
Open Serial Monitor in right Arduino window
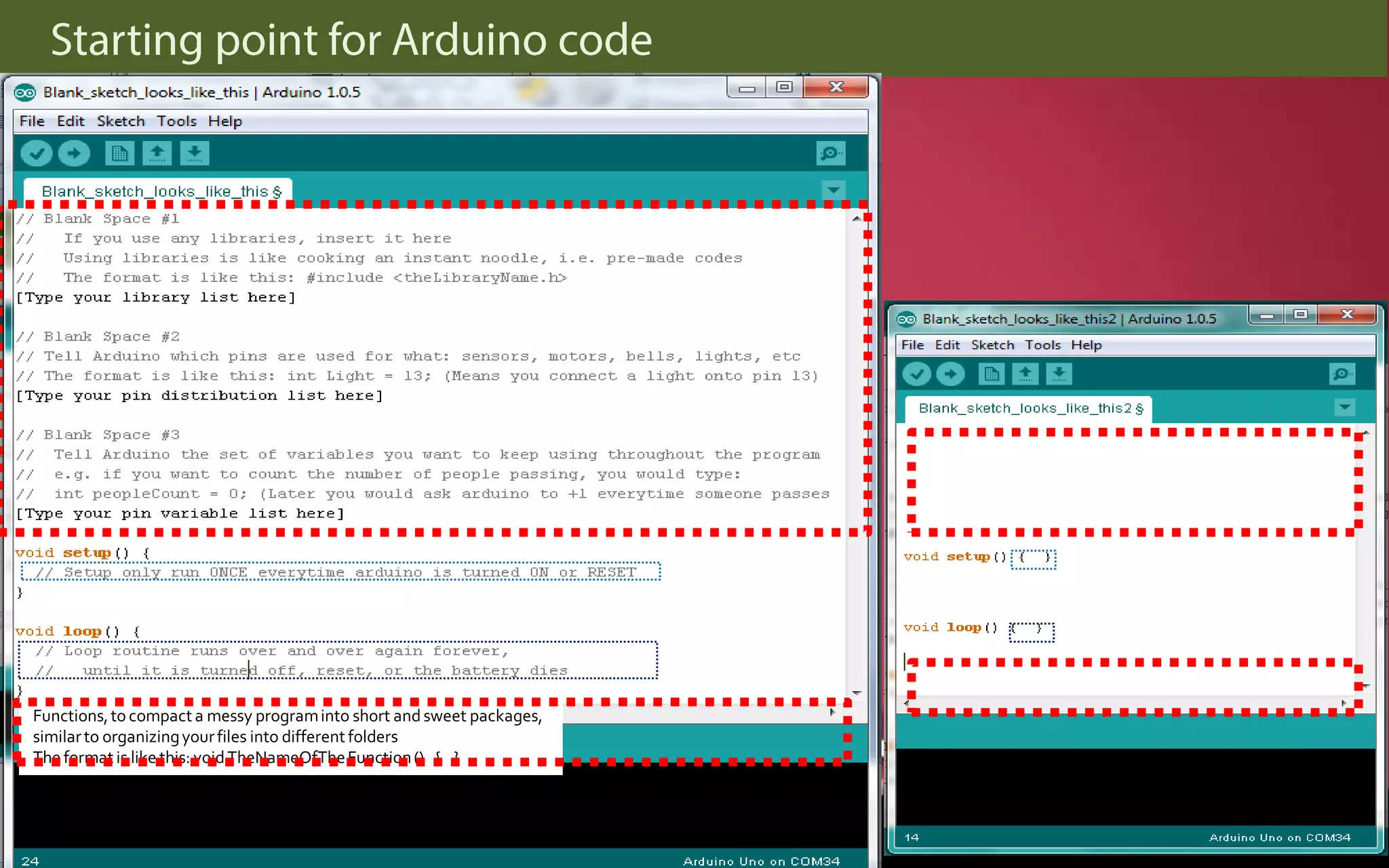coord(1342,374)
